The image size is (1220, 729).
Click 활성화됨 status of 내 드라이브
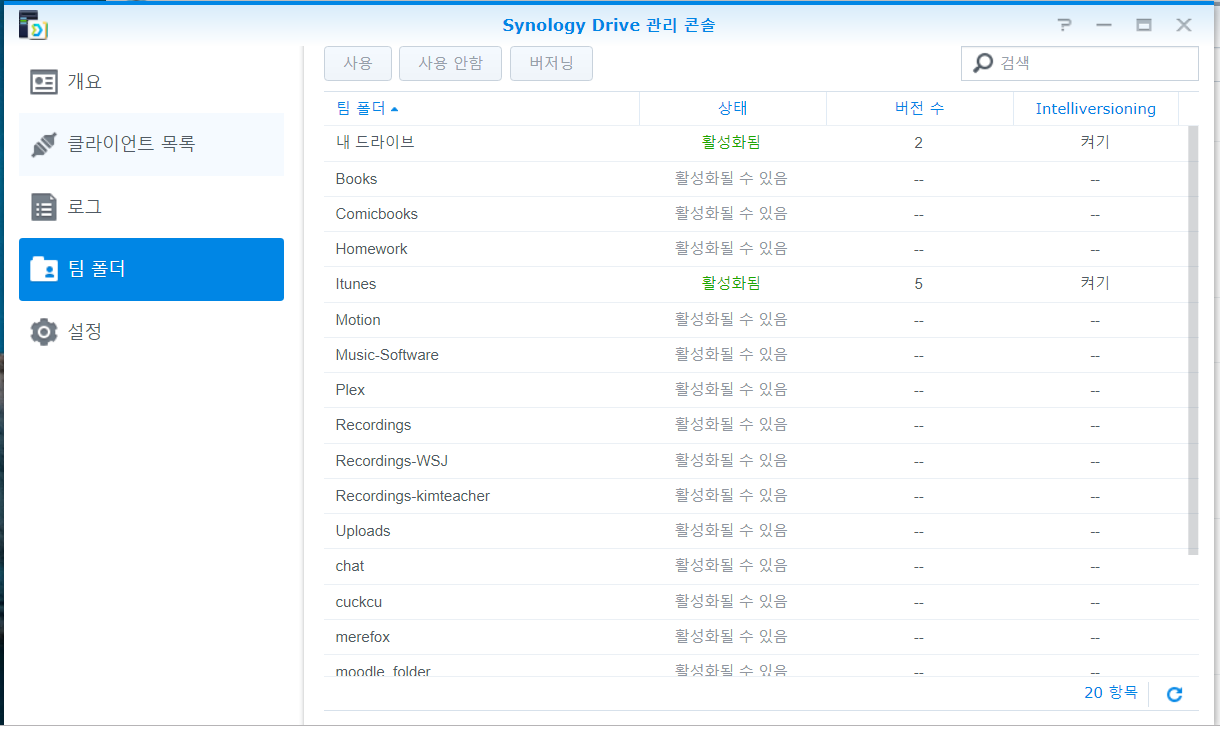click(x=731, y=143)
